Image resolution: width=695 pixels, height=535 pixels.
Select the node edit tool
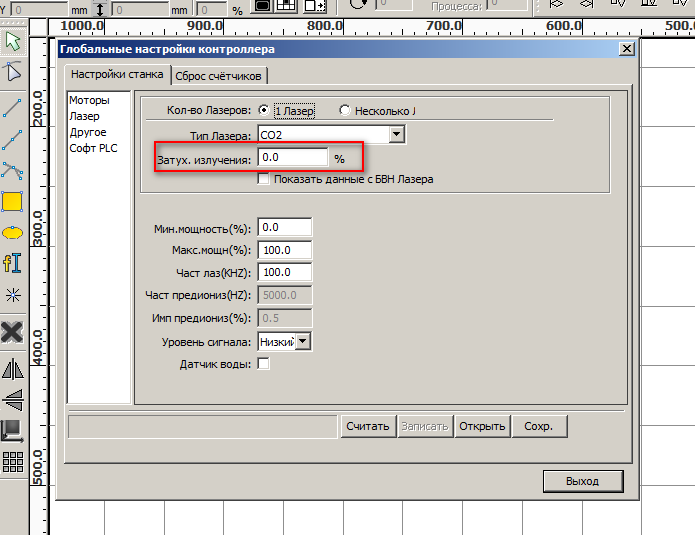[13, 72]
